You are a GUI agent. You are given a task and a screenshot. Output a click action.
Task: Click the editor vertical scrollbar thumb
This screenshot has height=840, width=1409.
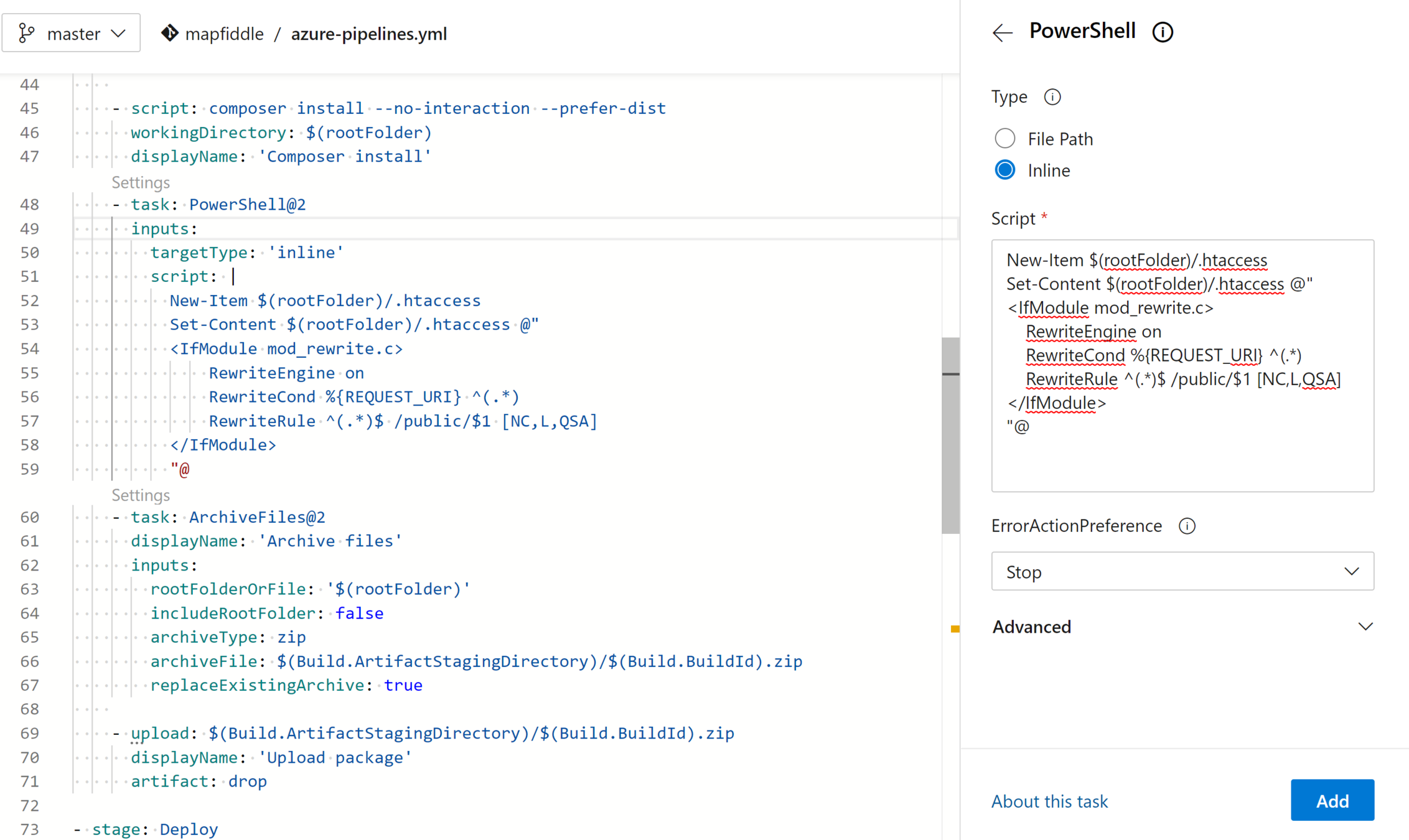950,436
